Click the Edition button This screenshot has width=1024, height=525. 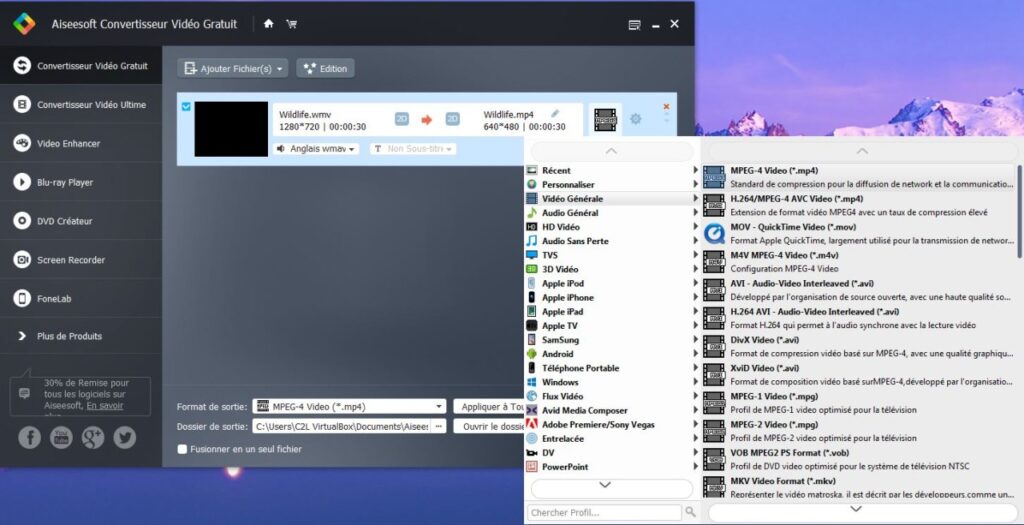click(x=325, y=68)
